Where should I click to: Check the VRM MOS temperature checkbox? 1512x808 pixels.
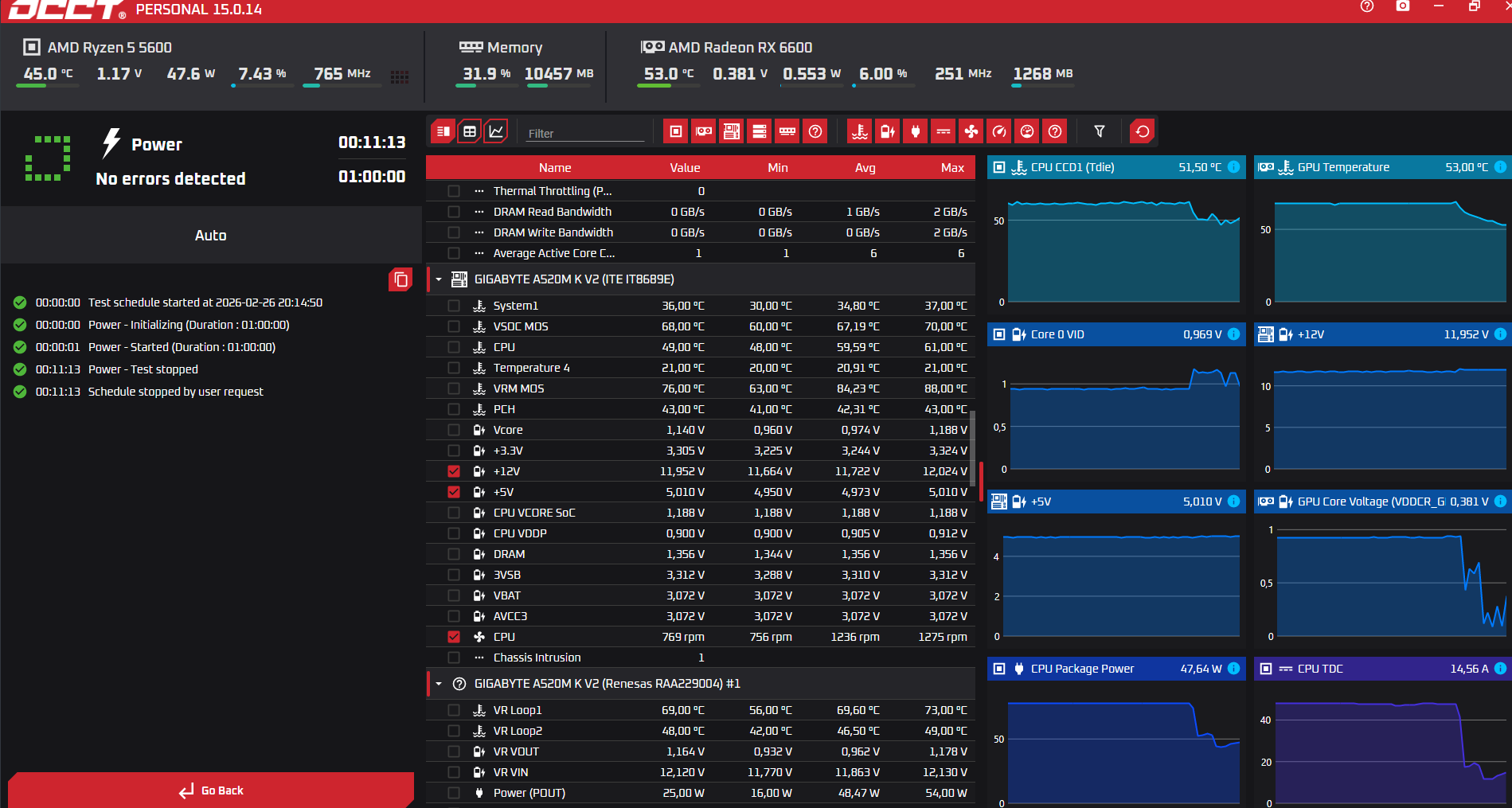point(454,388)
